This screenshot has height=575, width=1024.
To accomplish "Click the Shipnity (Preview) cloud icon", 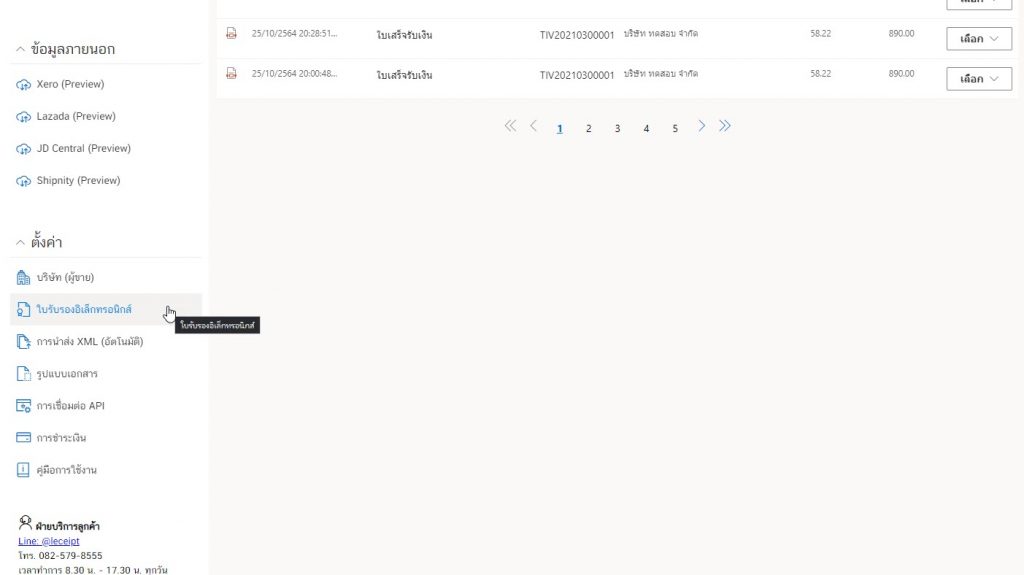I will coord(24,181).
